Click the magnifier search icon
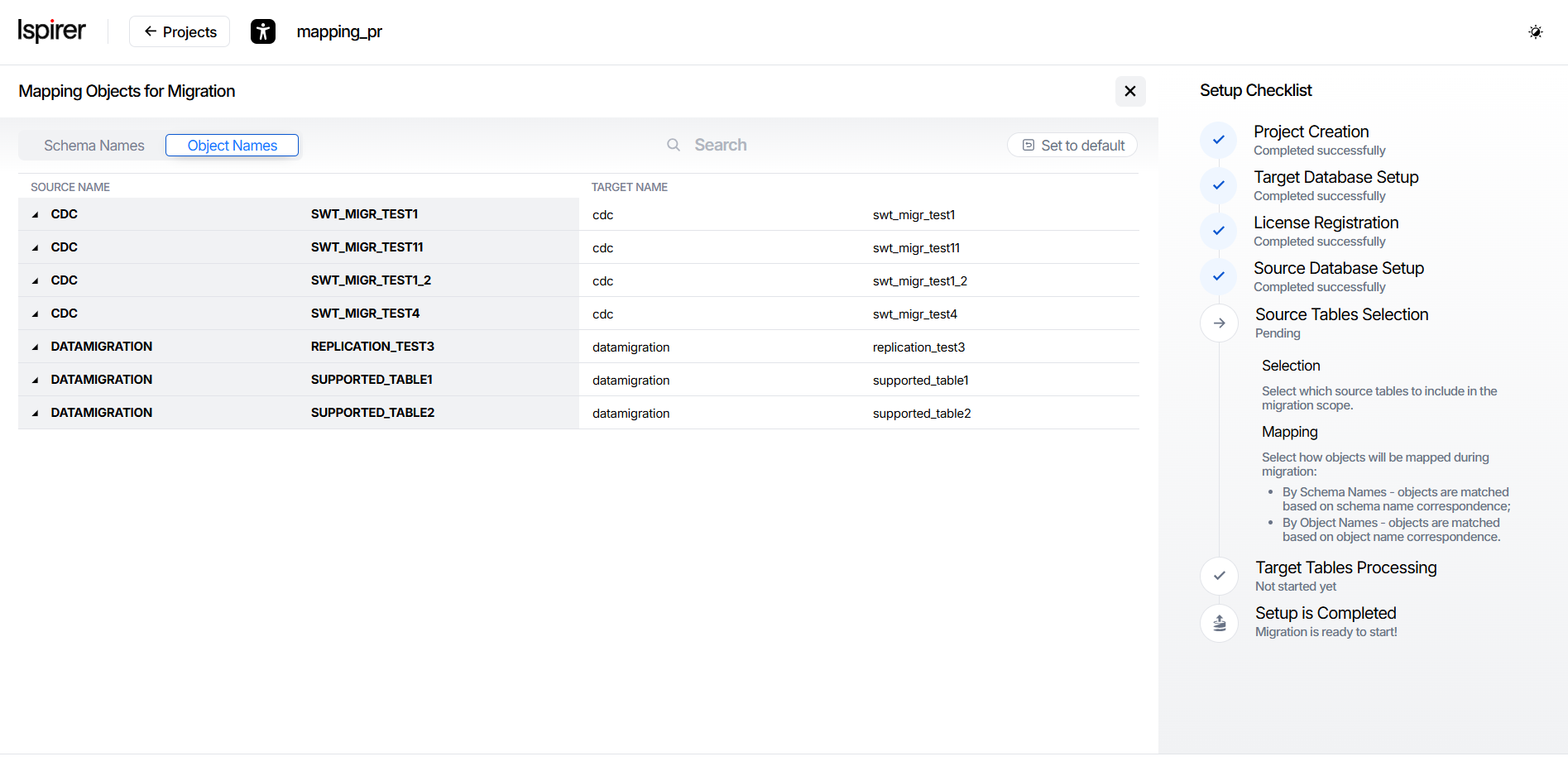The image size is (1568, 766). 674,145
